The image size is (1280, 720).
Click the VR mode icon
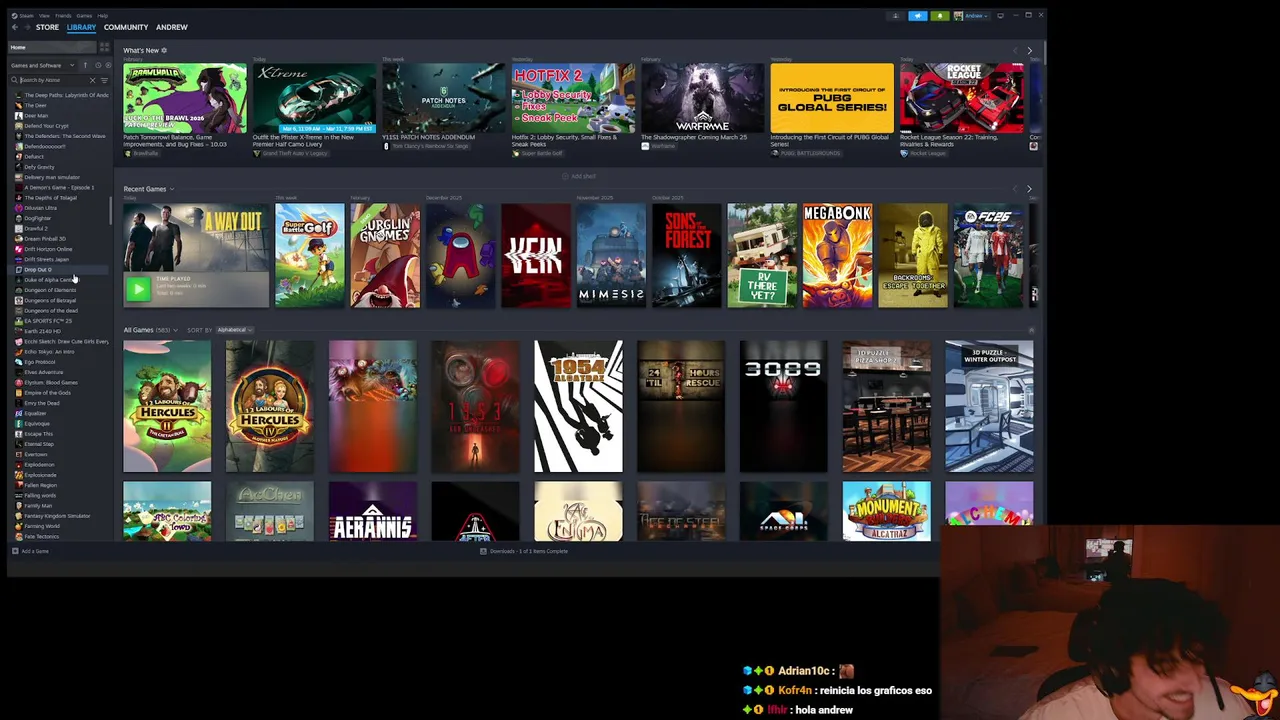(x=1000, y=16)
